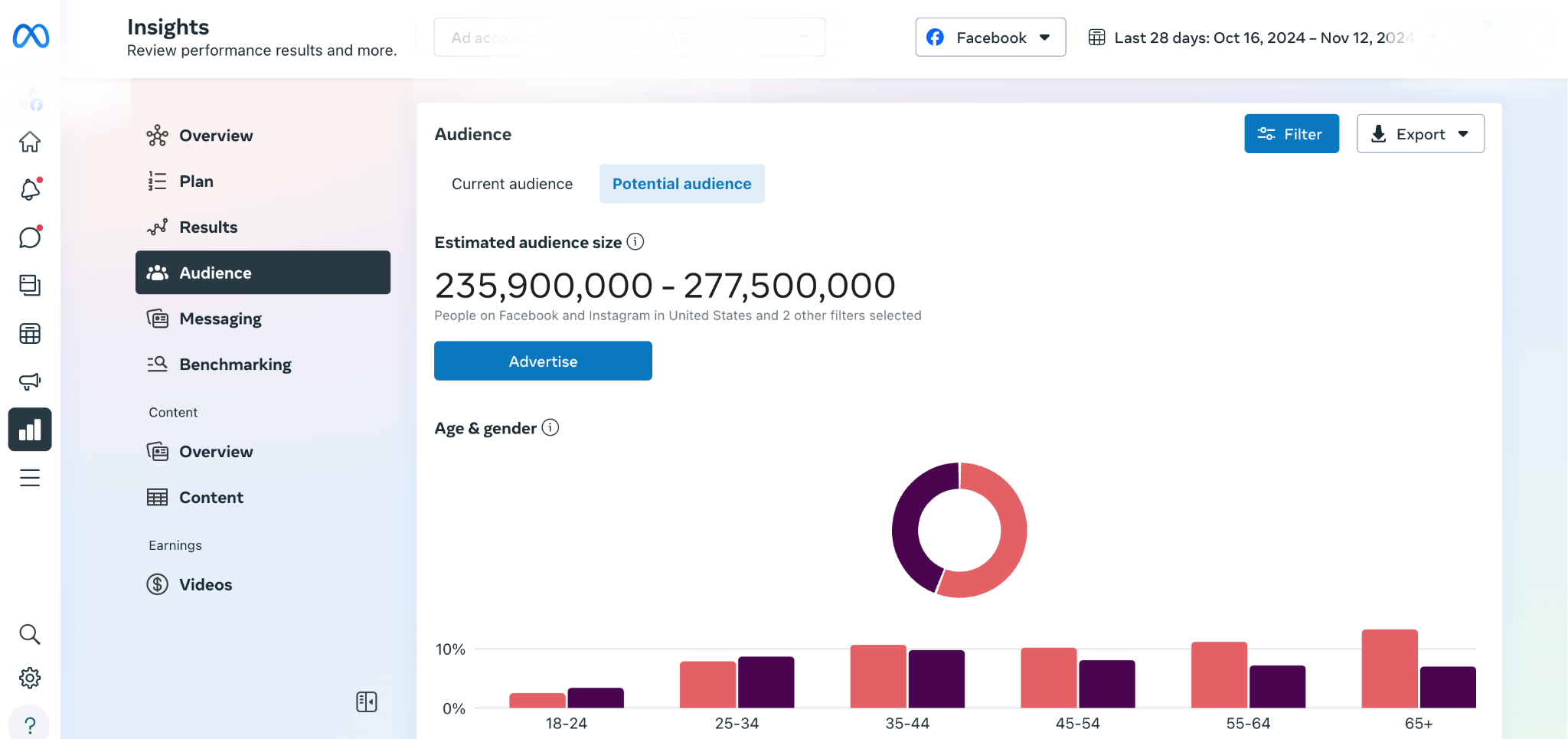
Task: Open Content item under Content heading
Action: coord(263,498)
